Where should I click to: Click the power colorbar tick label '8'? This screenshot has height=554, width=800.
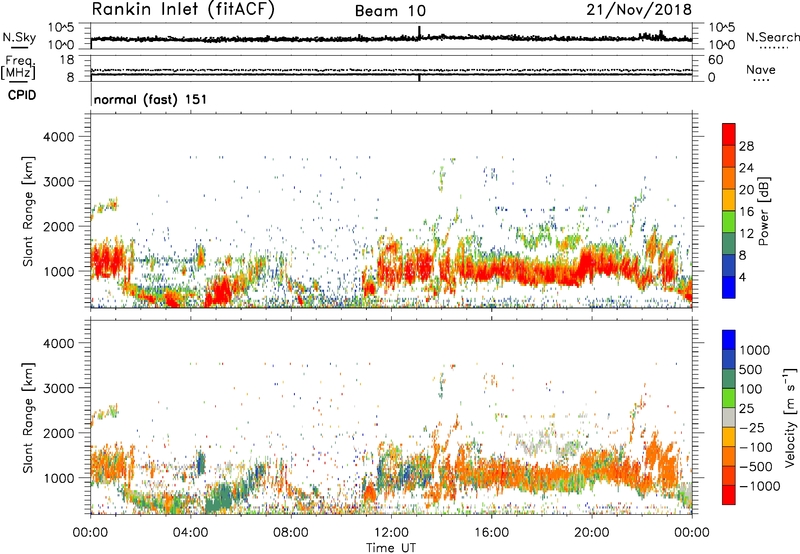pyautogui.click(x=742, y=255)
